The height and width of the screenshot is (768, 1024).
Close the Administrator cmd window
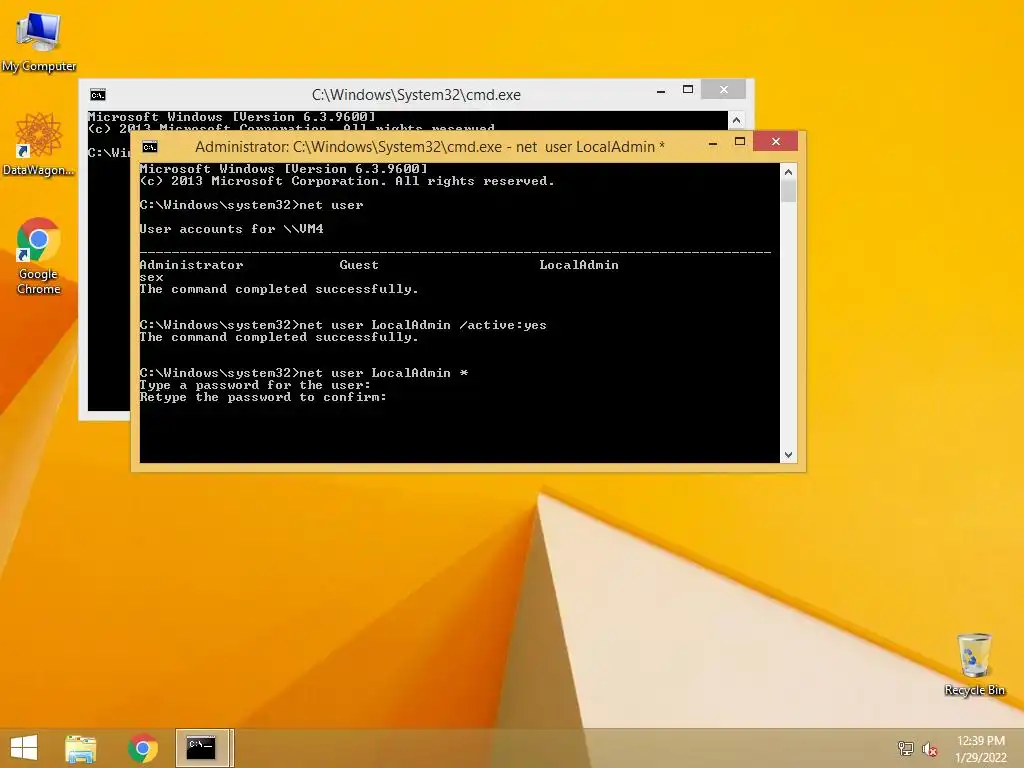point(775,142)
